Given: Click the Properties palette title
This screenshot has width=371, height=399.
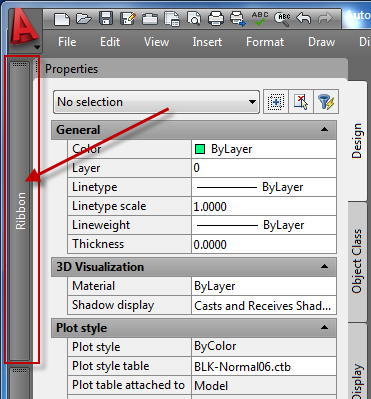Looking at the screenshot, I should pos(71,69).
